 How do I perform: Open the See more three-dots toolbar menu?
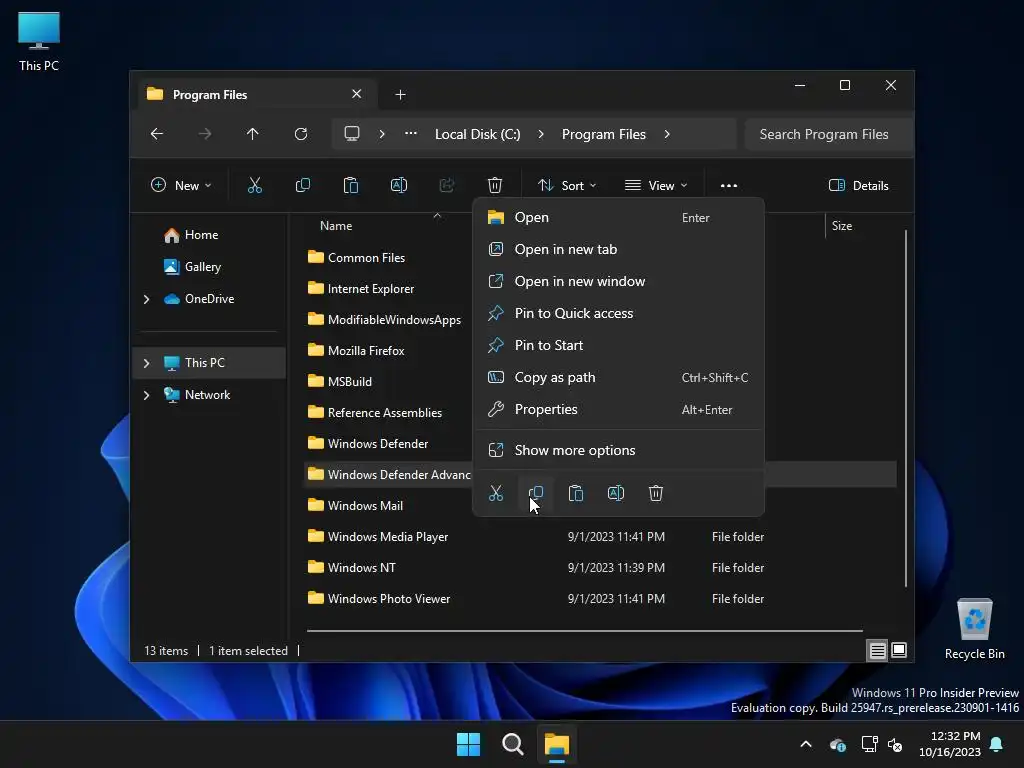[x=729, y=185]
